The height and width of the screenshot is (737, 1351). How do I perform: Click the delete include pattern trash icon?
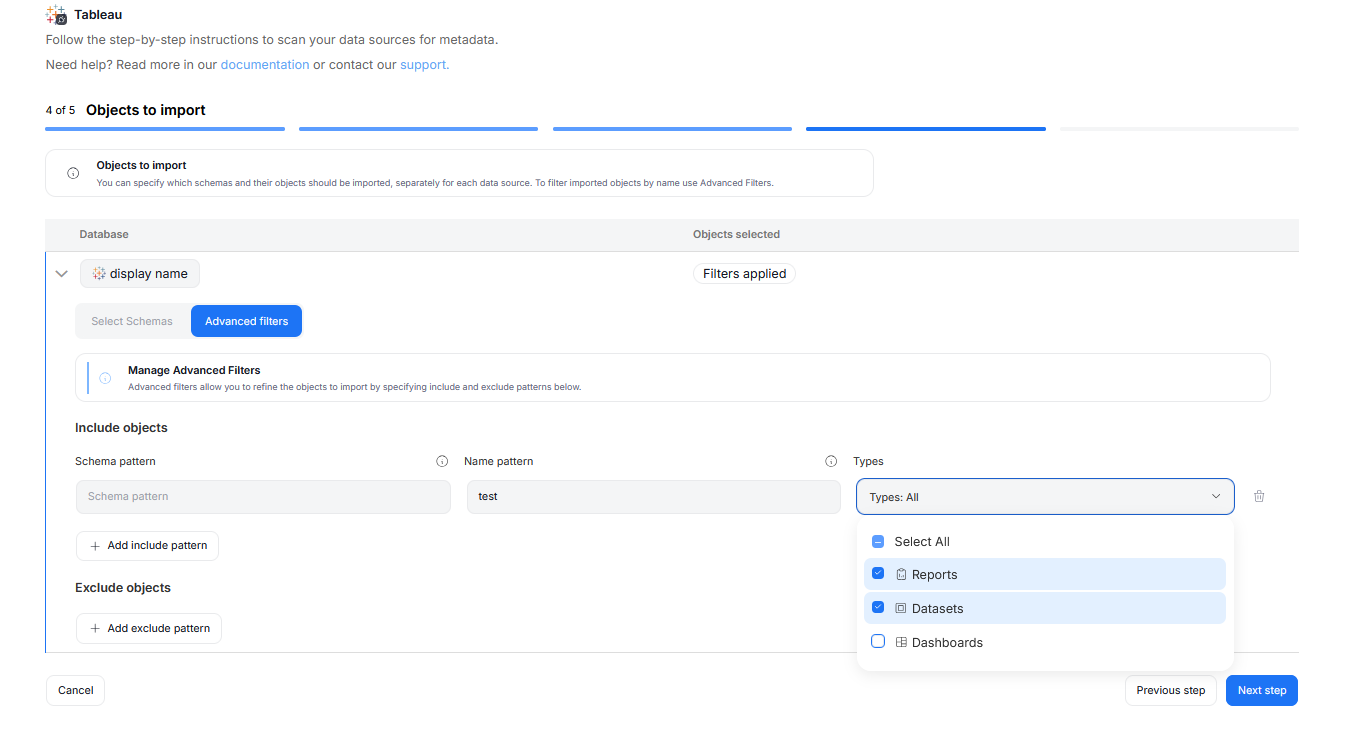(x=1258, y=496)
